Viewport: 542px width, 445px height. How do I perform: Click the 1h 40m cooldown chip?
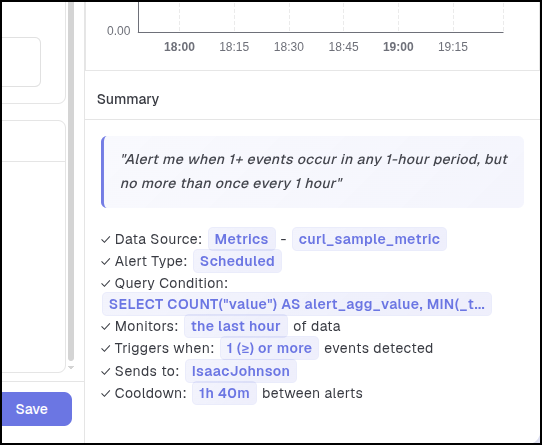pos(224,393)
